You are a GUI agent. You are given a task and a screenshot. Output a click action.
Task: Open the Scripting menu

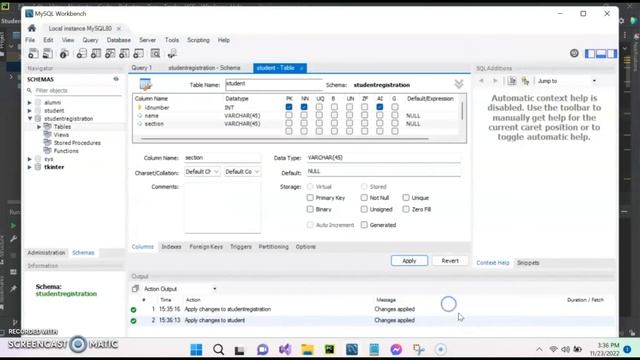pyautogui.click(x=198, y=40)
